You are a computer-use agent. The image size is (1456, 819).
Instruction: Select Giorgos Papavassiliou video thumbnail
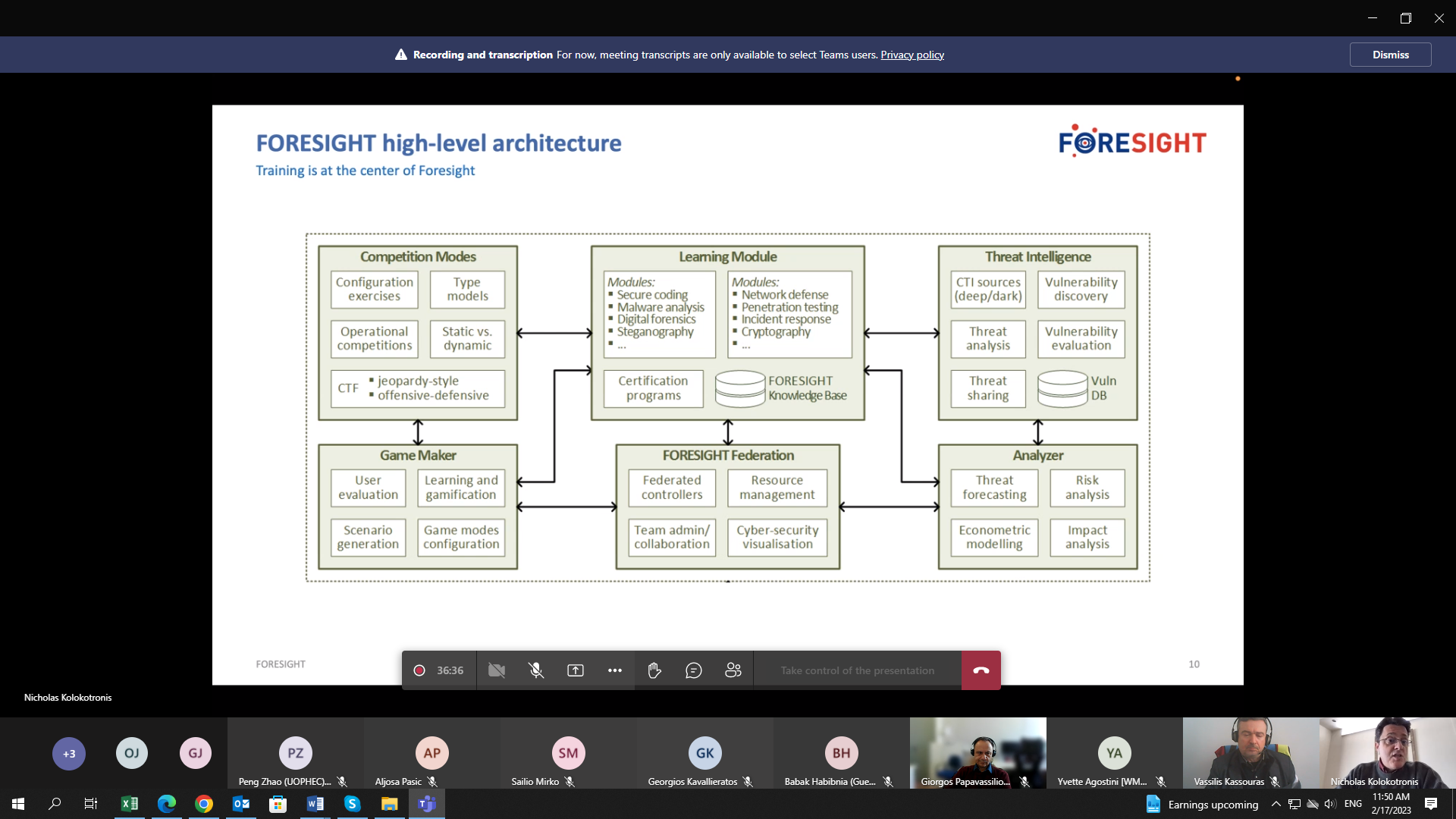coord(977,752)
